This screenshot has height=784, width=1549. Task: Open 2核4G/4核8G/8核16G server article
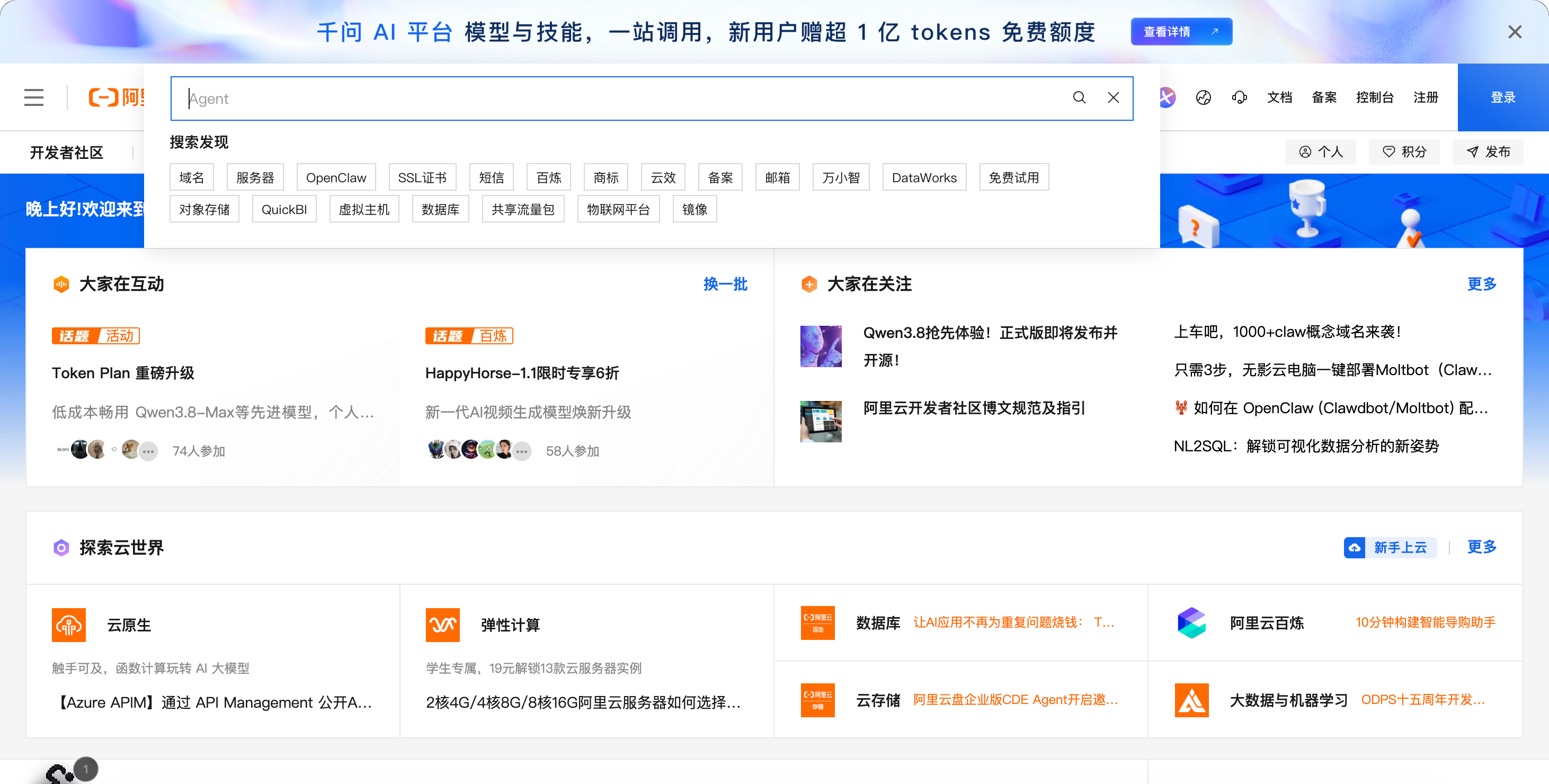click(x=583, y=702)
